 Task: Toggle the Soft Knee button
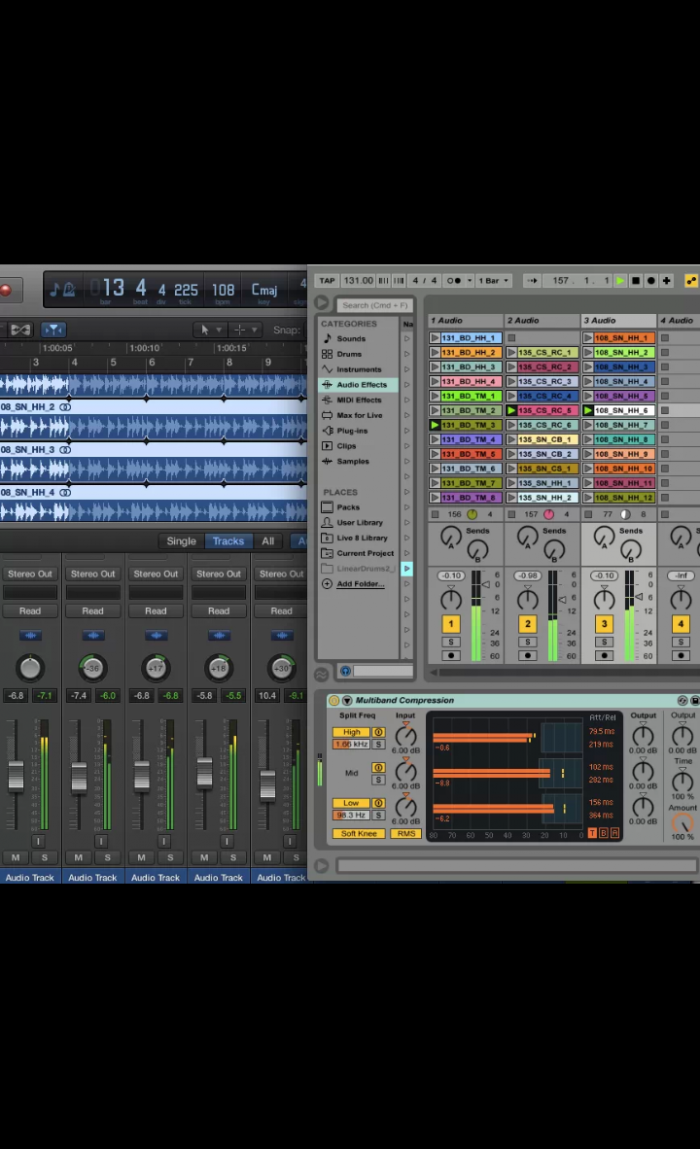[358, 833]
